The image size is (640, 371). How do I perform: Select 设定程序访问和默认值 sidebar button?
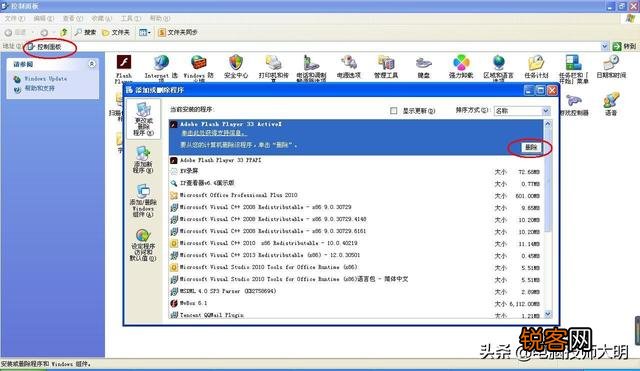point(143,245)
